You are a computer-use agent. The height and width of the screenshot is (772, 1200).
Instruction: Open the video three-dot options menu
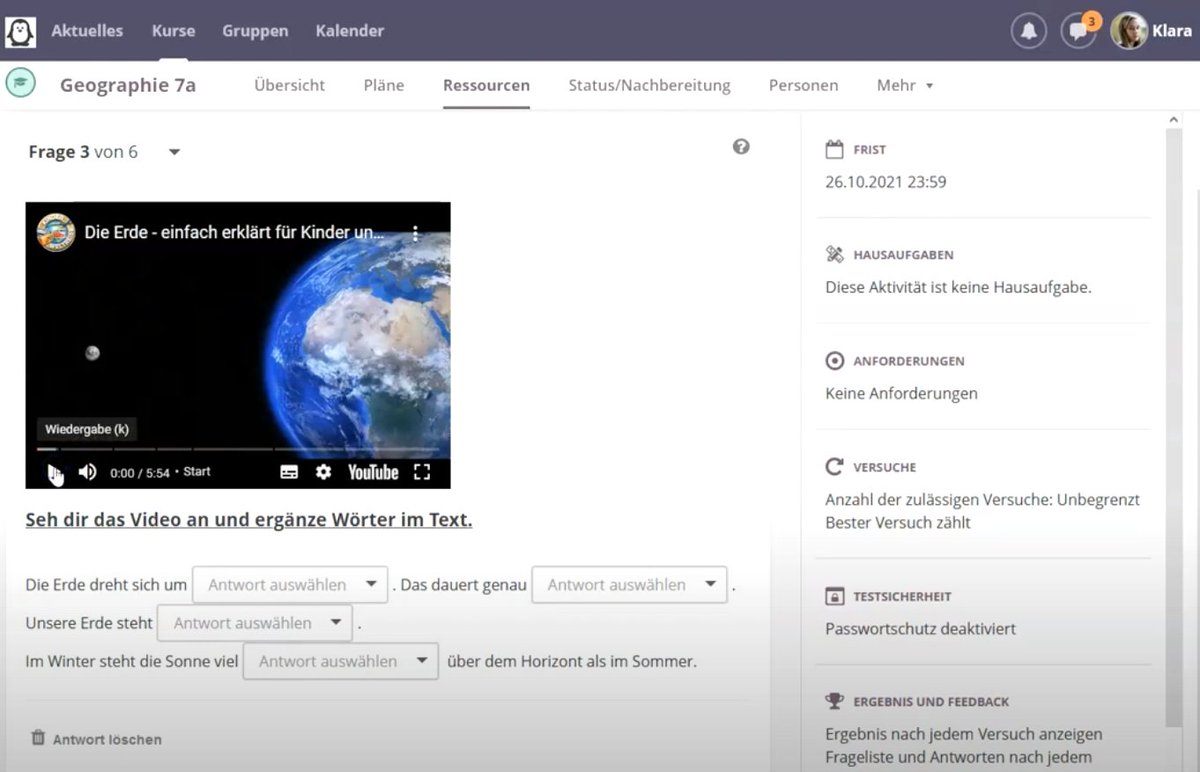point(416,232)
